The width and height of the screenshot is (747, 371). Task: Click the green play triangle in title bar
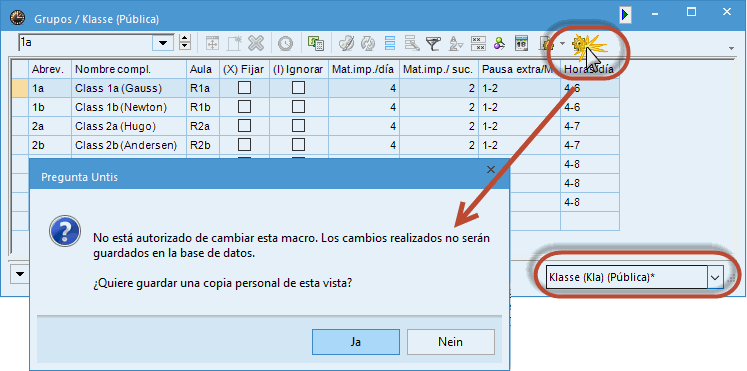pos(626,15)
